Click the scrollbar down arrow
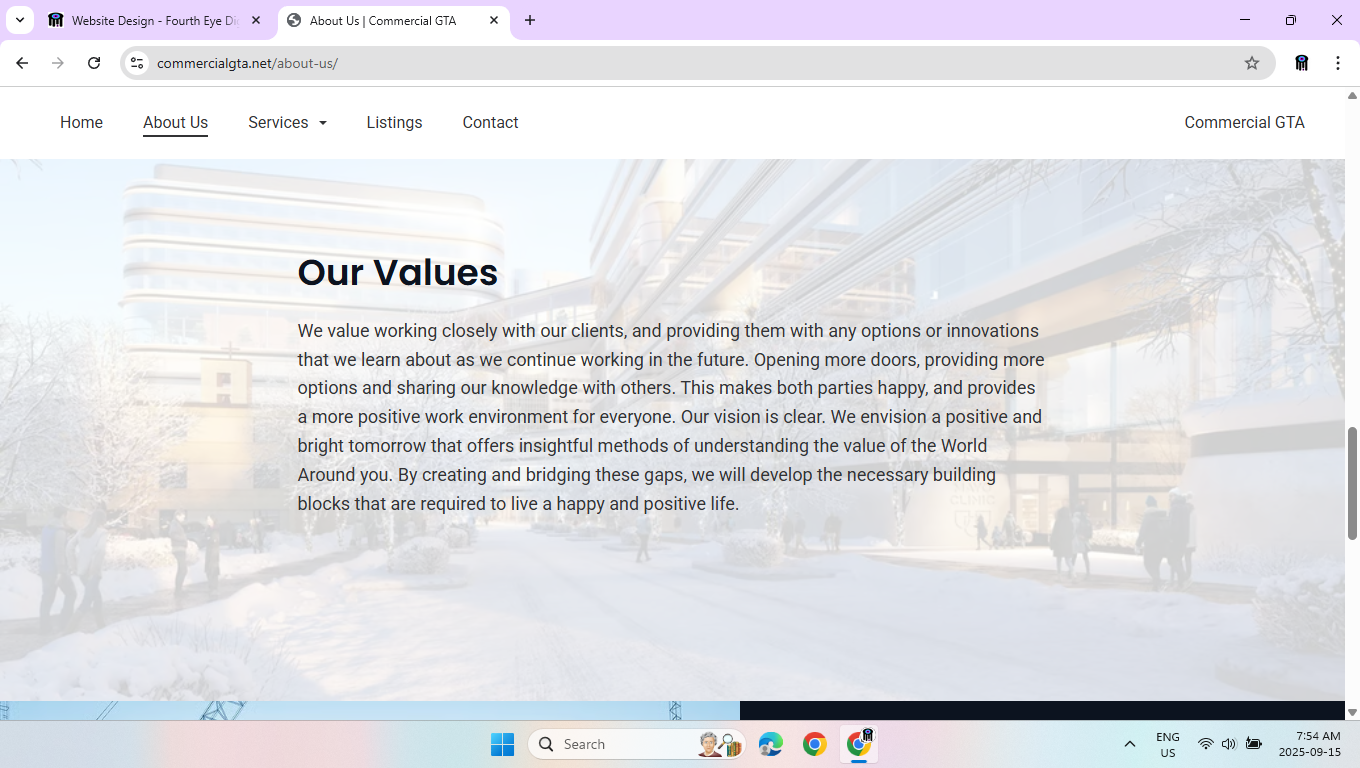 click(x=1352, y=712)
